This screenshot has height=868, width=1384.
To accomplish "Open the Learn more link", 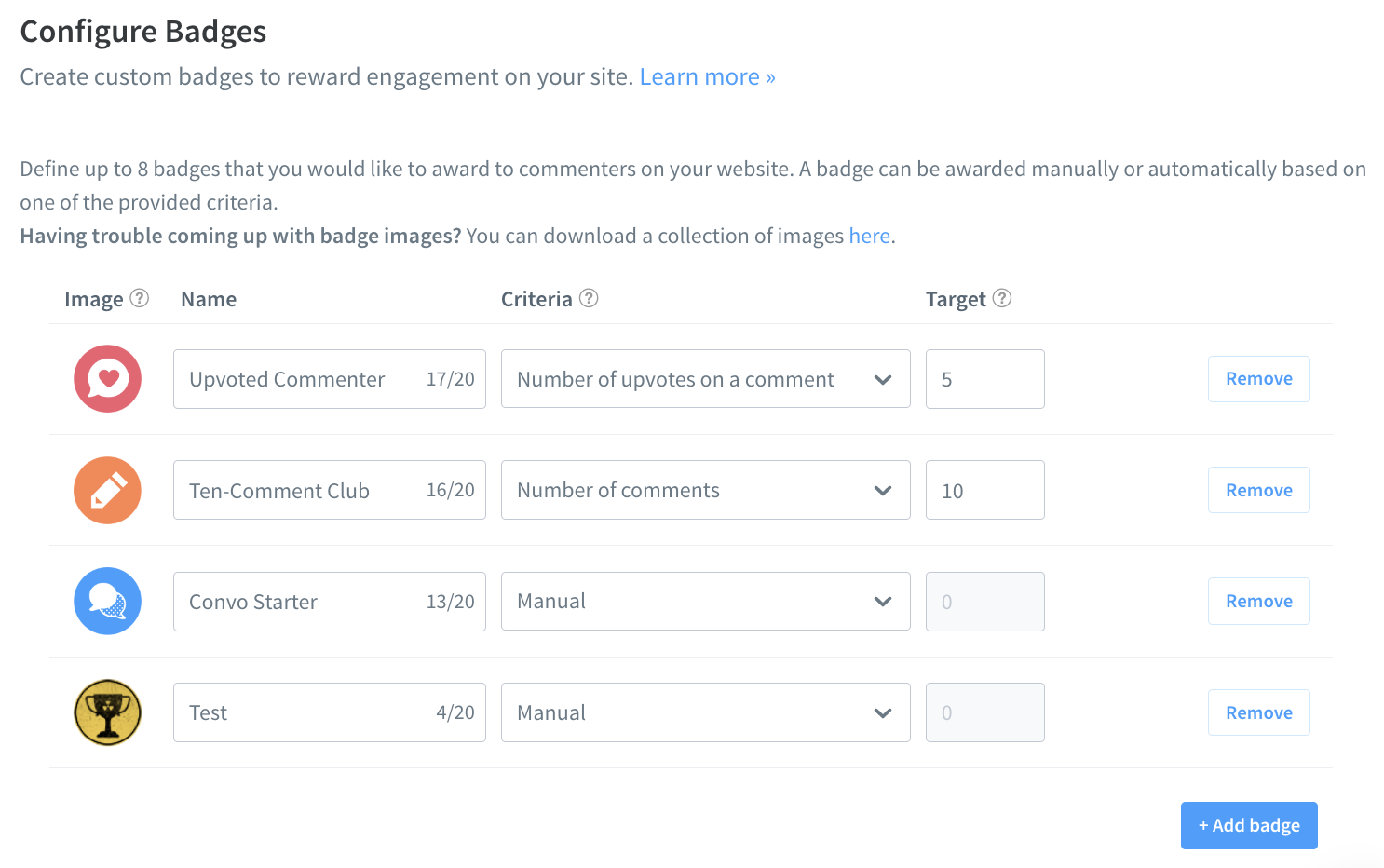I will (x=707, y=77).
